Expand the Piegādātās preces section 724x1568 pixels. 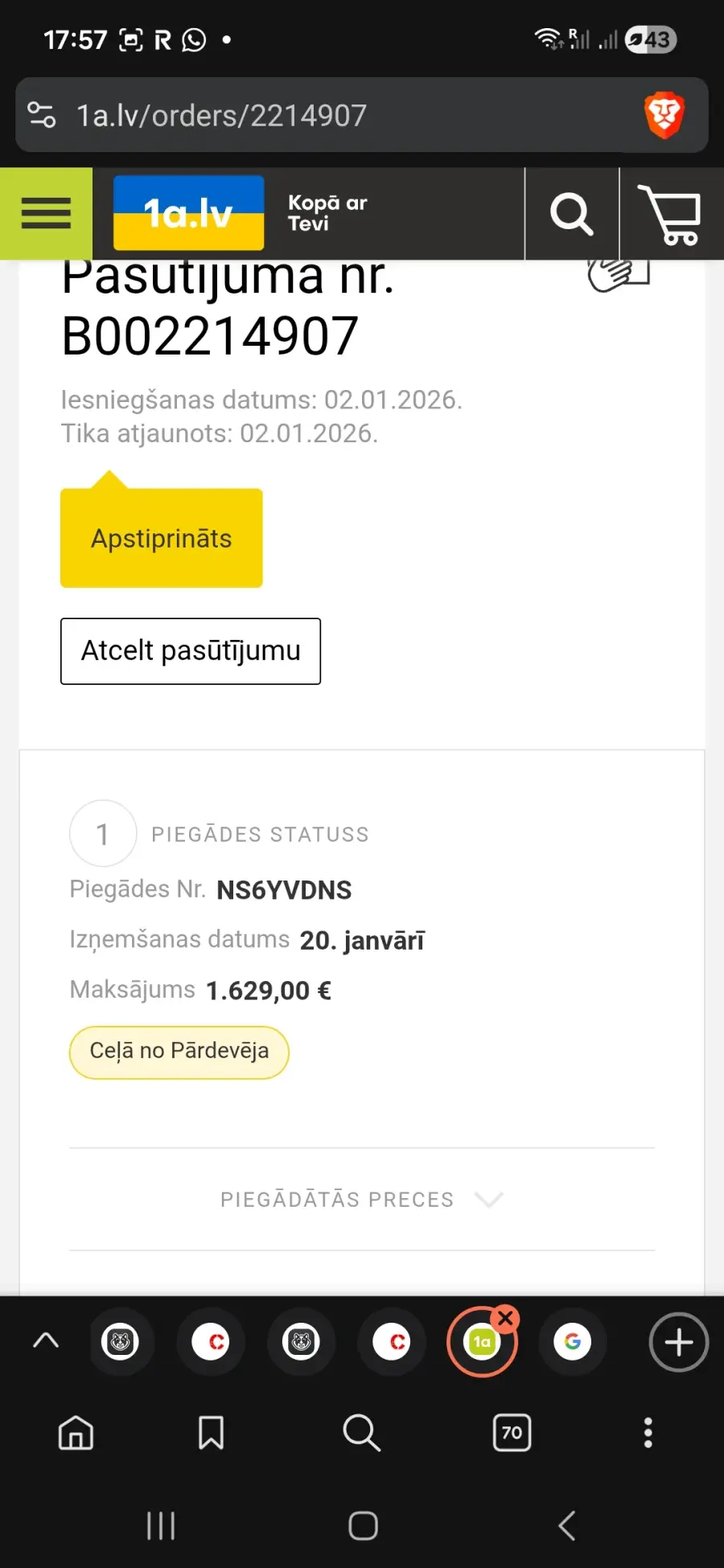(x=362, y=1200)
